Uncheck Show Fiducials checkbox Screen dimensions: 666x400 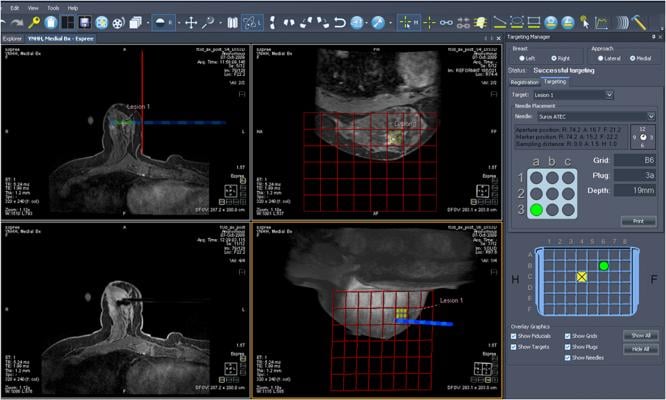point(515,336)
